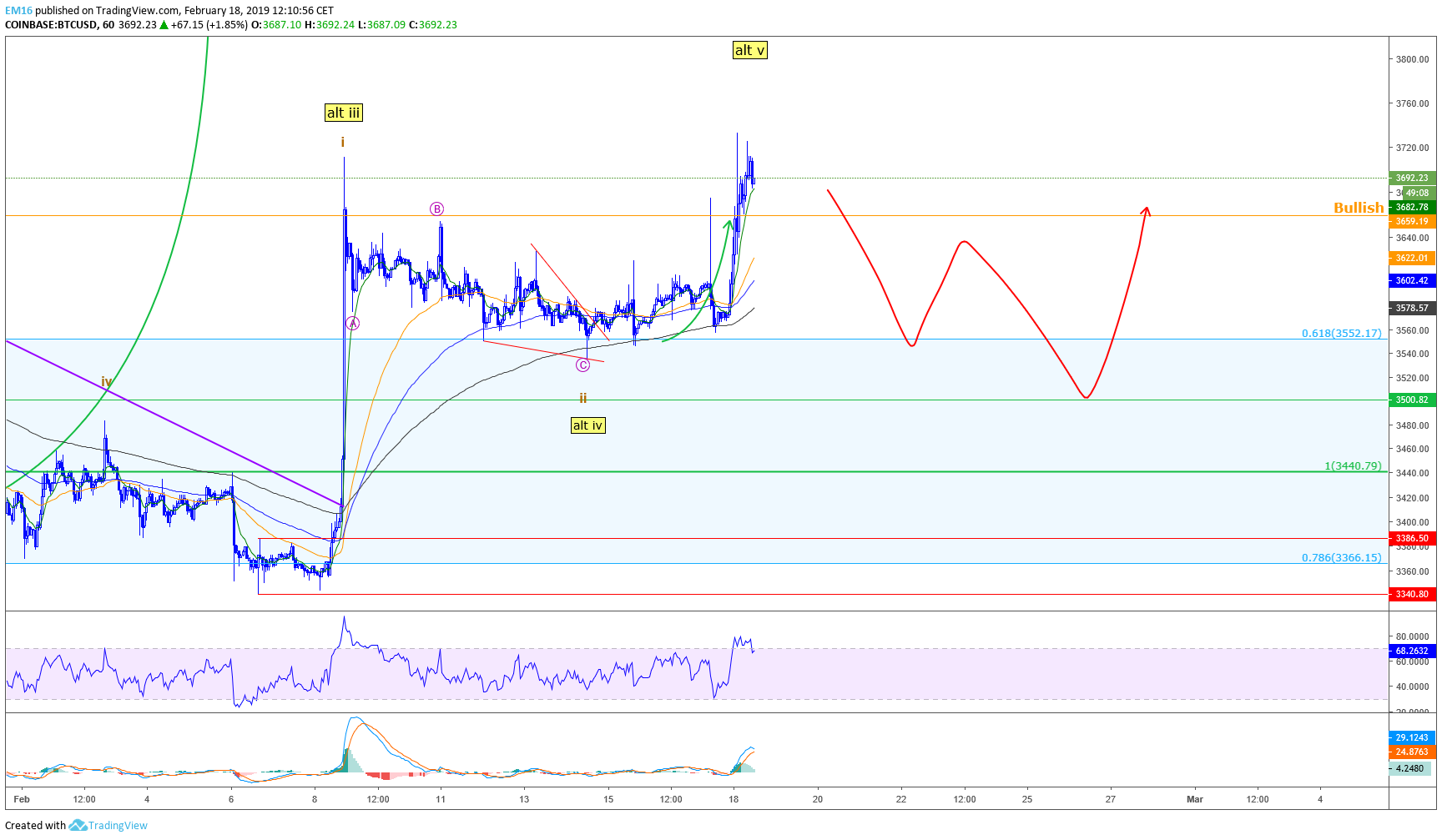1442x840 pixels.
Task: Click the circled B wave marker
Action: [x=436, y=209]
